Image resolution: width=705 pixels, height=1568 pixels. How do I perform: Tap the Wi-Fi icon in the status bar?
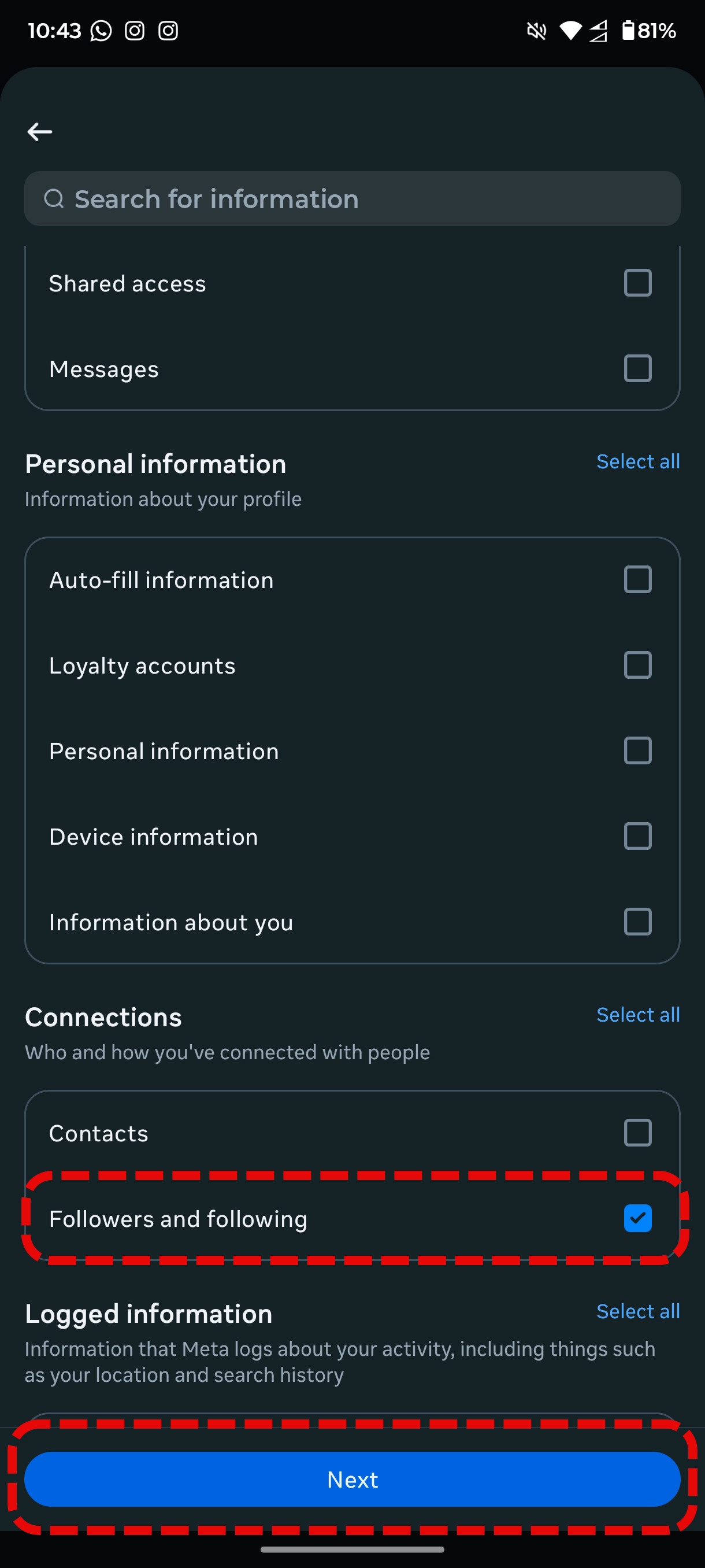click(x=569, y=32)
